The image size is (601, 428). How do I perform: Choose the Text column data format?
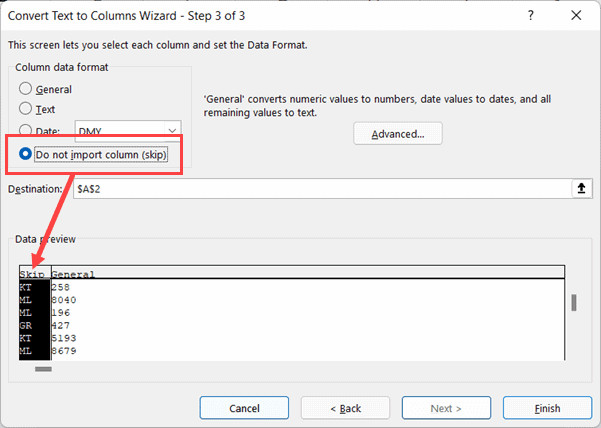(26, 109)
